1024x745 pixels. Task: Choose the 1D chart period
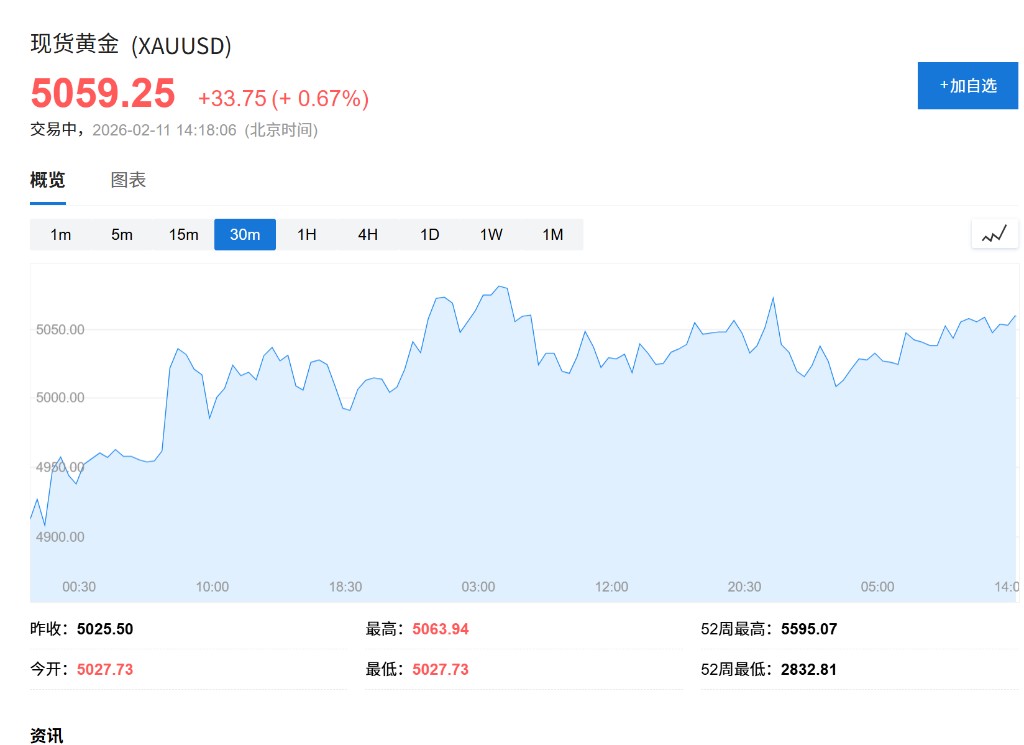430,235
